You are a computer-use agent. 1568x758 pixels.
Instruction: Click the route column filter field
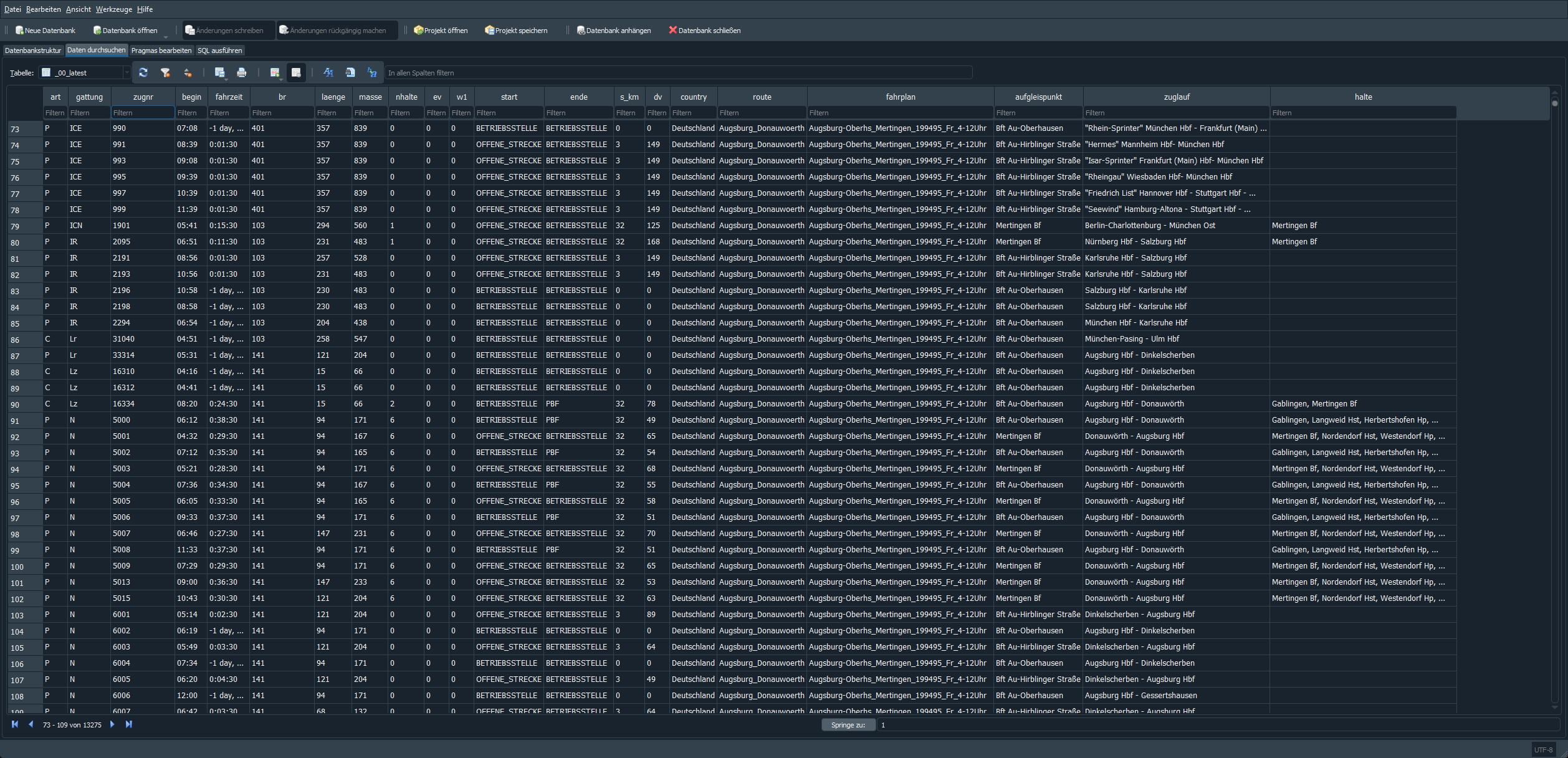coord(762,113)
